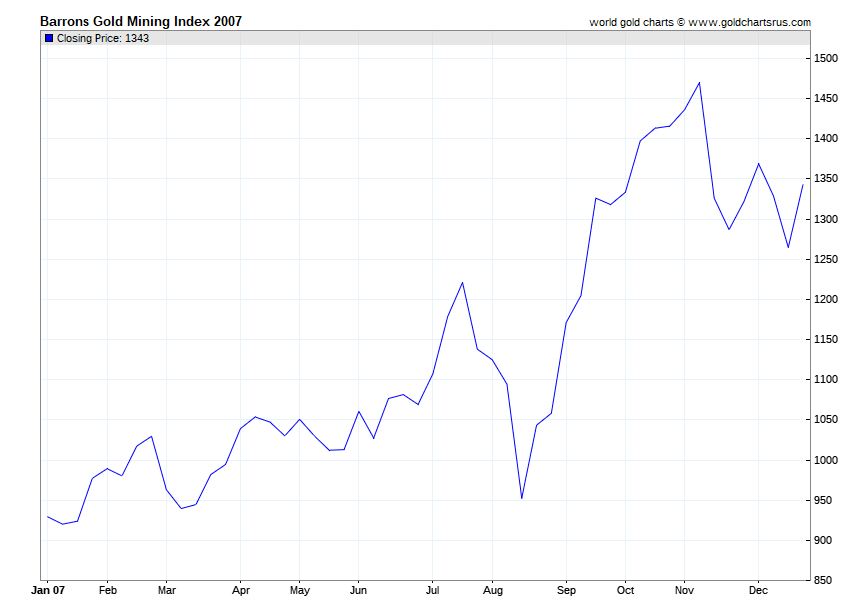Click the final December data point on the line
Screen dimensions: 850x616
803,185
